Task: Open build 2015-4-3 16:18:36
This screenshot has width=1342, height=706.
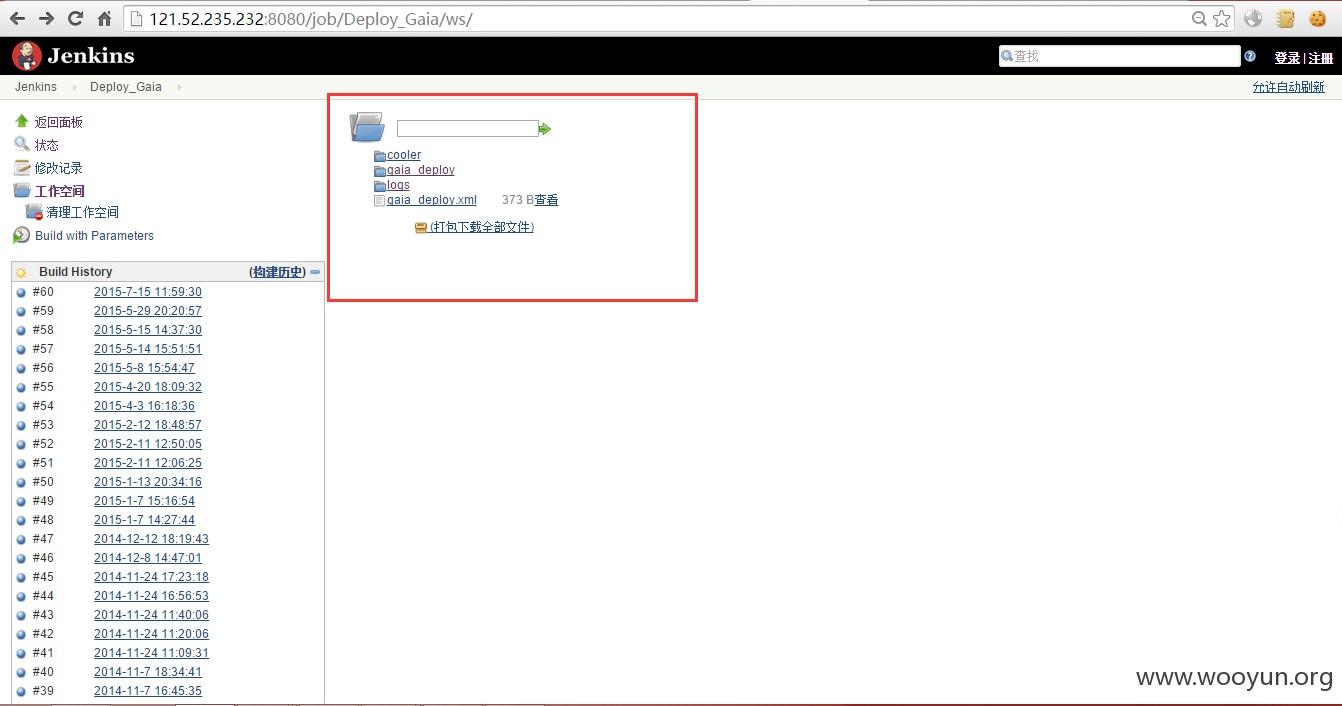Action: click(x=144, y=406)
